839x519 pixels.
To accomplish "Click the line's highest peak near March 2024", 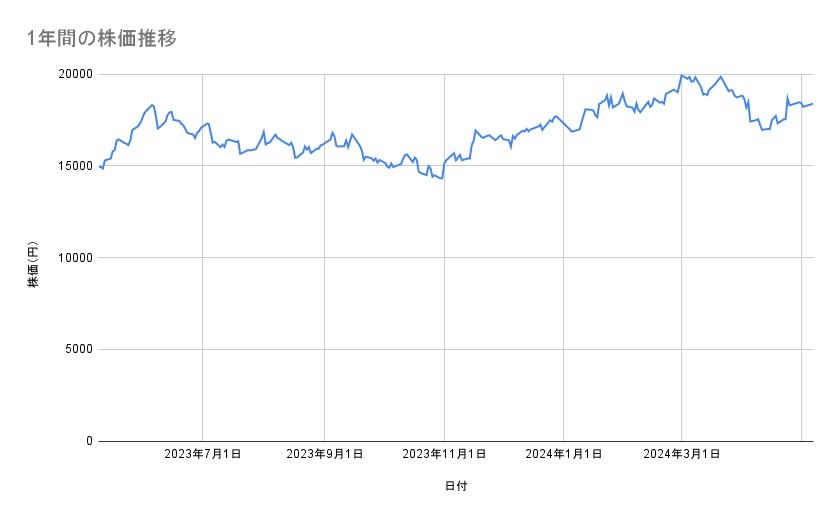I will pos(681,75).
